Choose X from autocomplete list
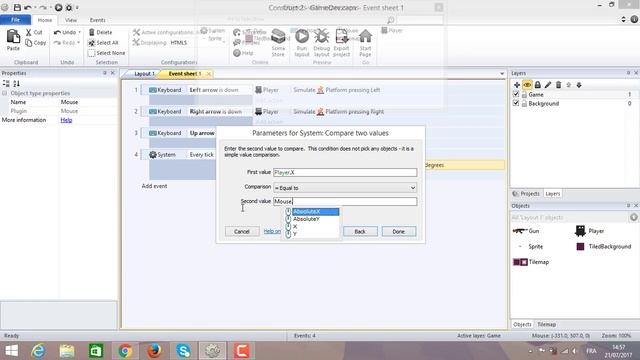Viewport: 640px width, 360px height. click(x=295, y=227)
